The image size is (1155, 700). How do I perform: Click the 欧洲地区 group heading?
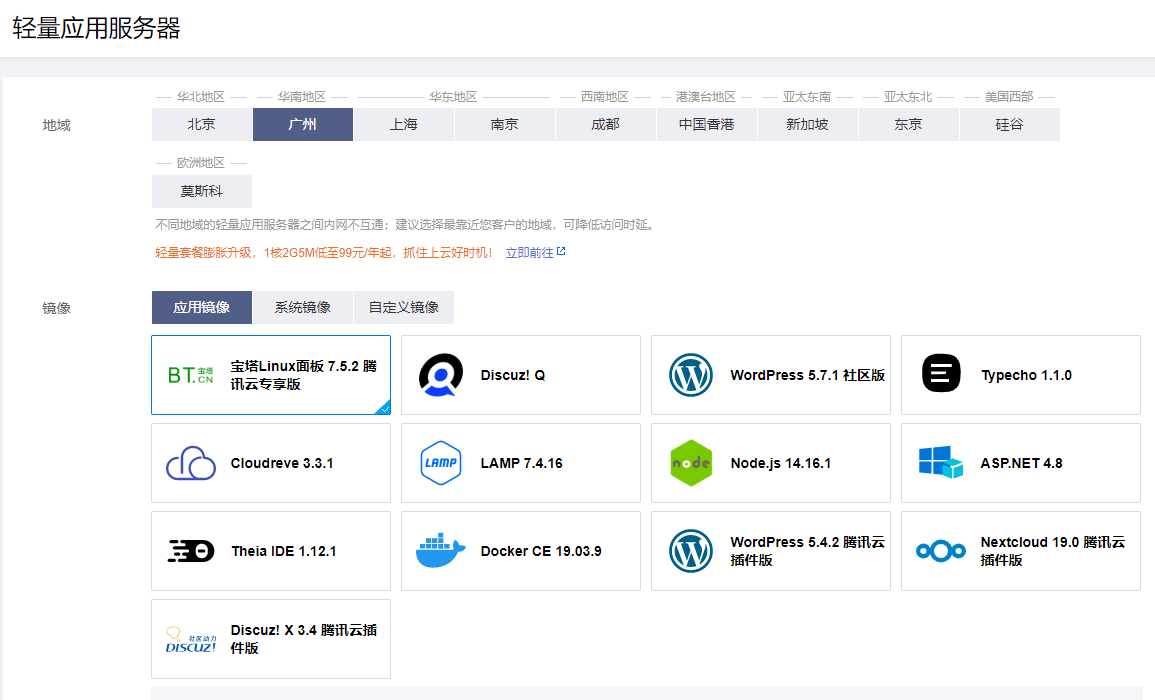click(x=200, y=163)
